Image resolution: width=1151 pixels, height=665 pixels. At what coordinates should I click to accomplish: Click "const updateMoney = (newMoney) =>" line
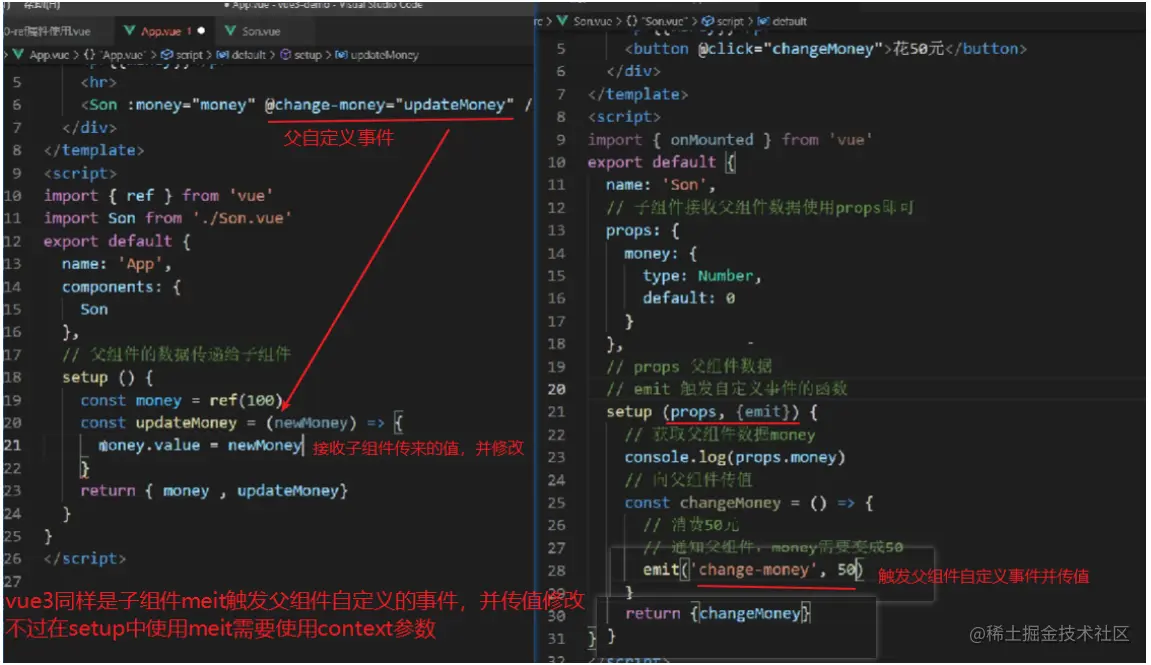242,423
